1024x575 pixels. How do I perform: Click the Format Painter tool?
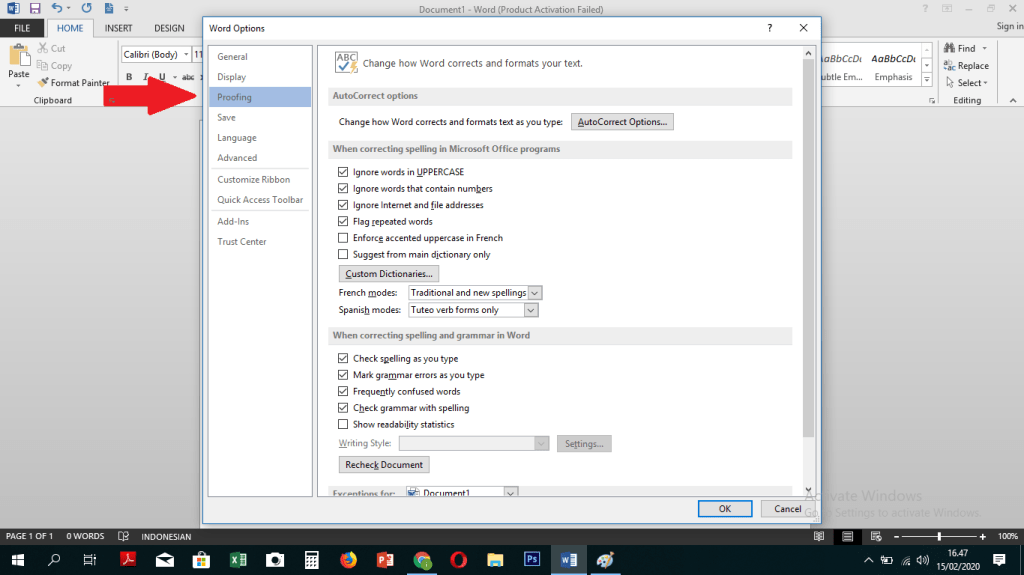coord(73,83)
